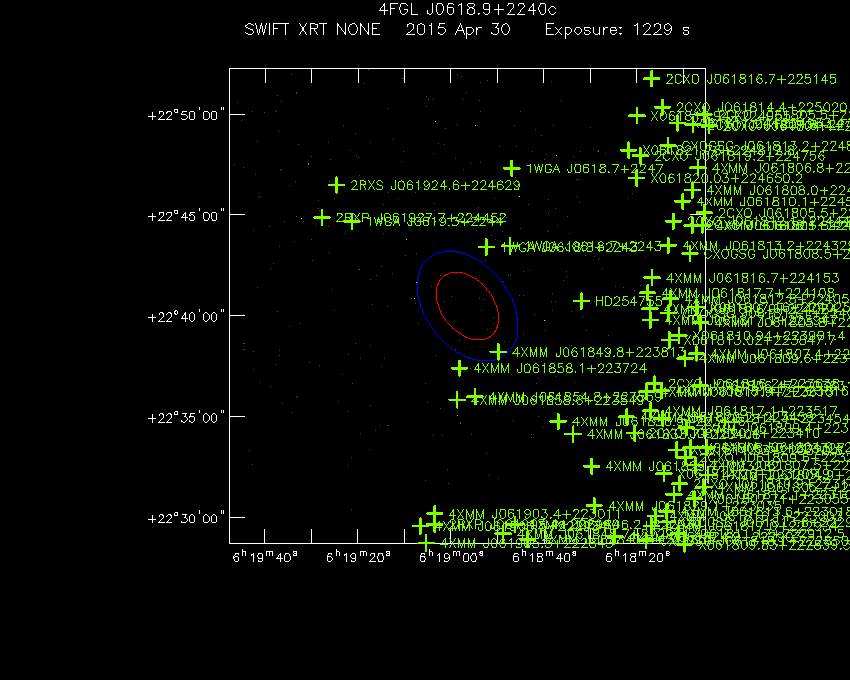Click the cross marker of 4XMM J061903.4+223011
The image size is (850, 680).
pyautogui.click(x=435, y=514)
